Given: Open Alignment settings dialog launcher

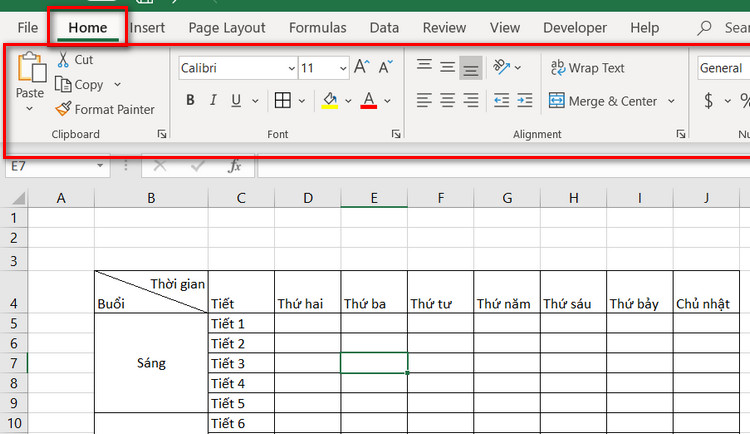Looking at the screenshot, I should [681, 134].
